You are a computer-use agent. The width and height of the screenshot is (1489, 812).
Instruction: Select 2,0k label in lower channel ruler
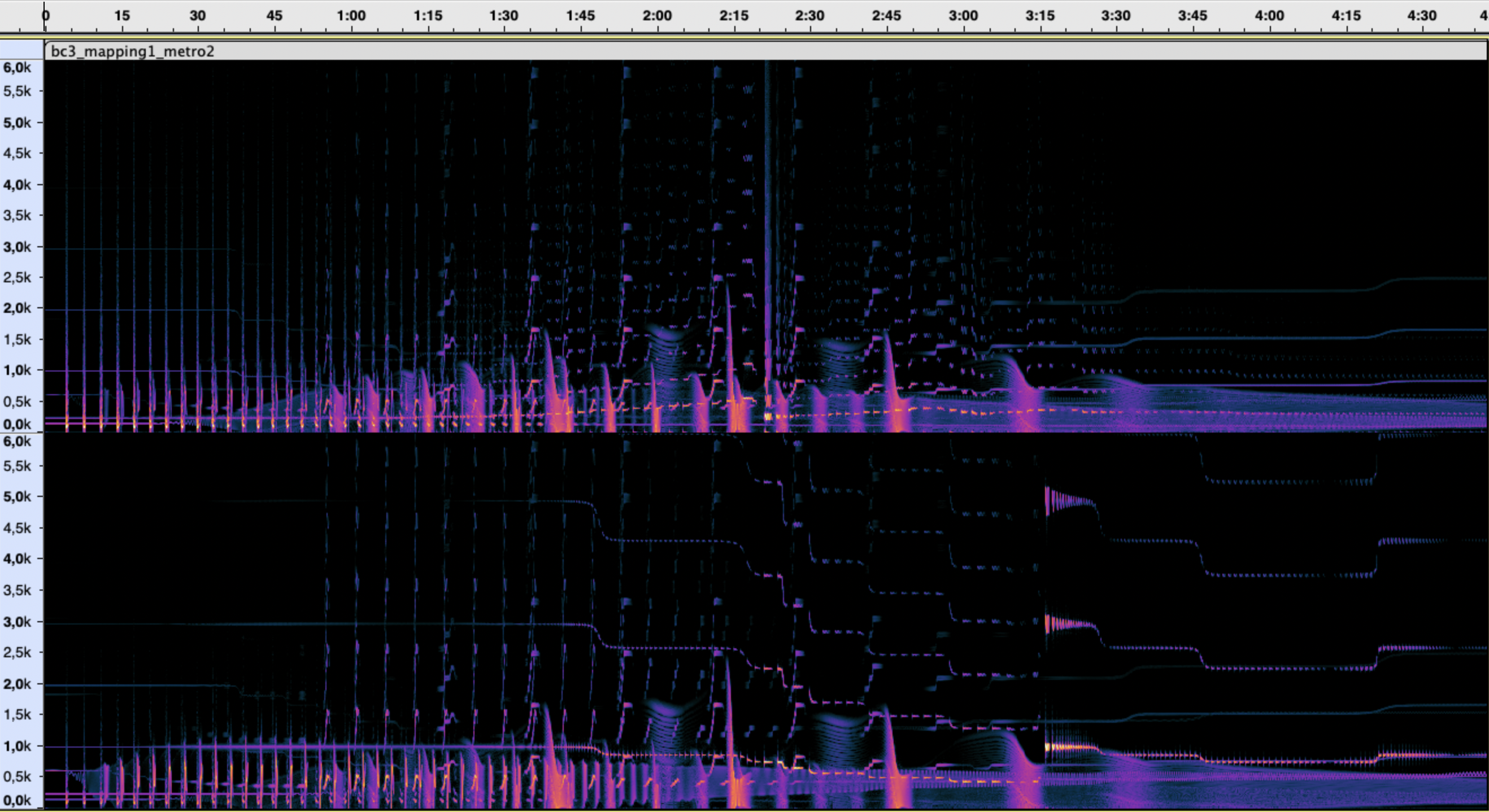[18, 684]
